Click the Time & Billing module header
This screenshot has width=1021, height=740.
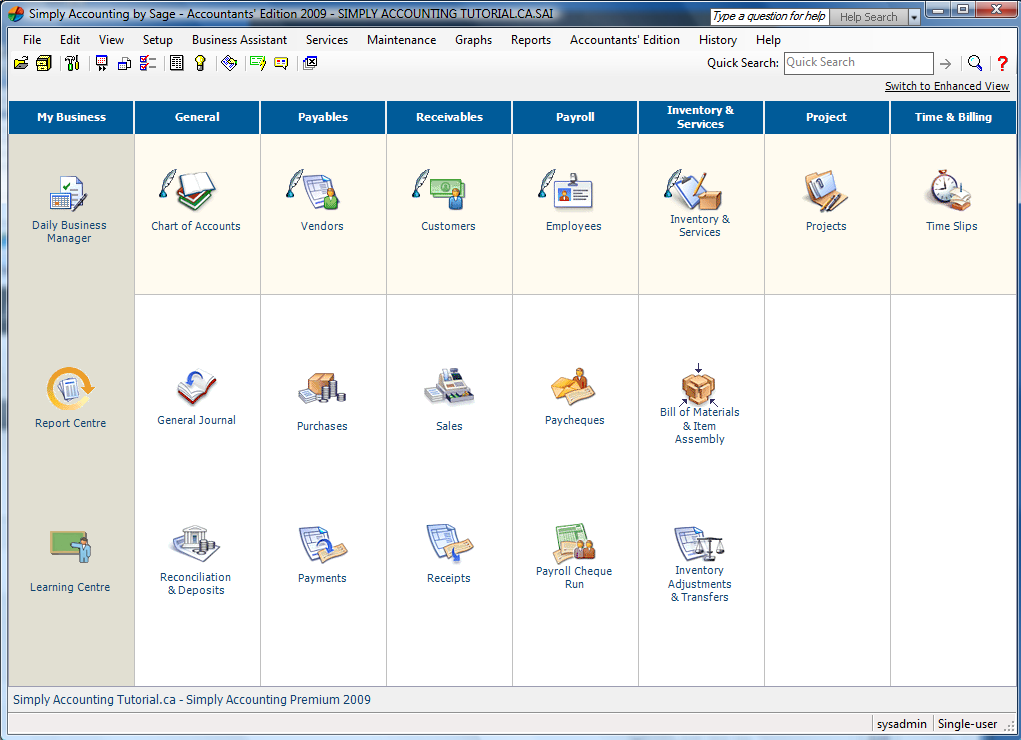click(x=953, y=117)
